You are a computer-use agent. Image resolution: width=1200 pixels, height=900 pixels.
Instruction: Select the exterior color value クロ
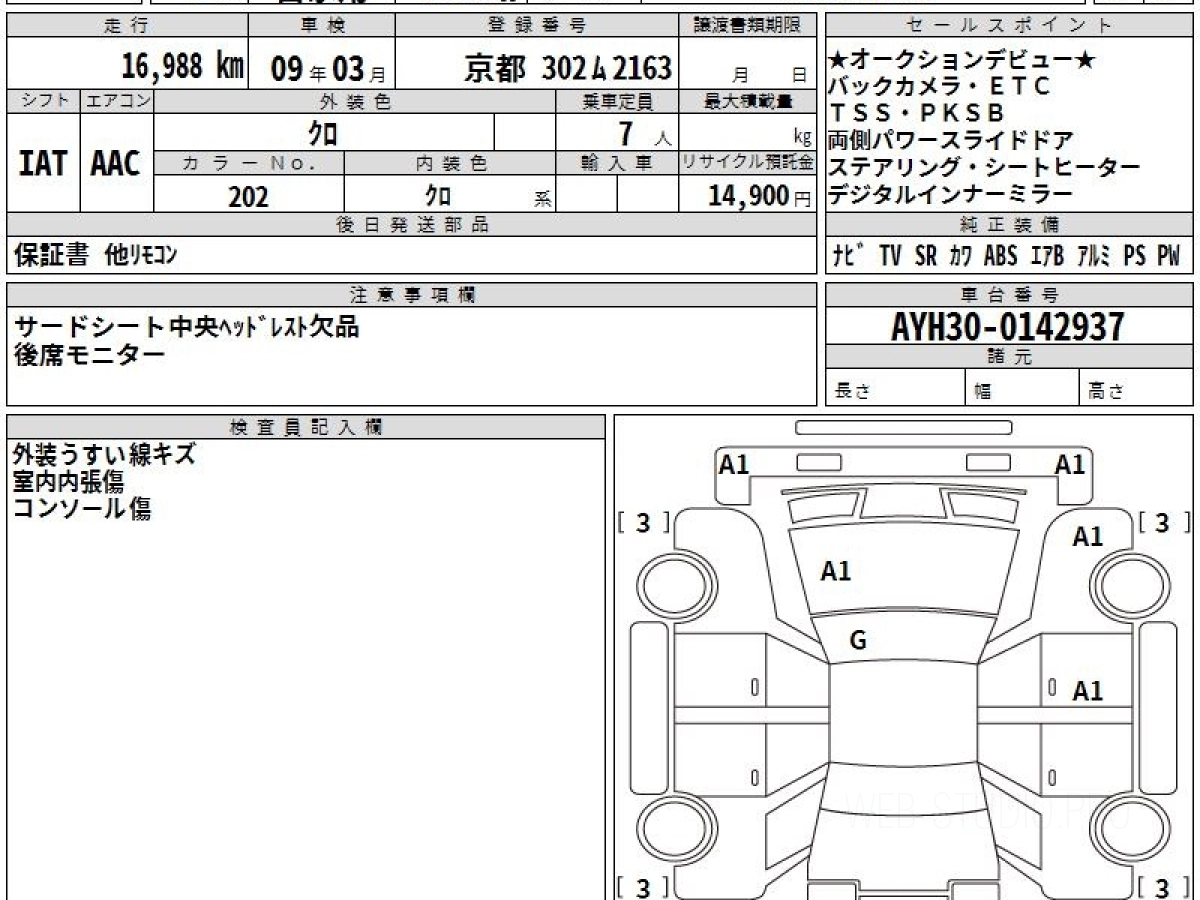pyautogui.click(x=323, y=132)
